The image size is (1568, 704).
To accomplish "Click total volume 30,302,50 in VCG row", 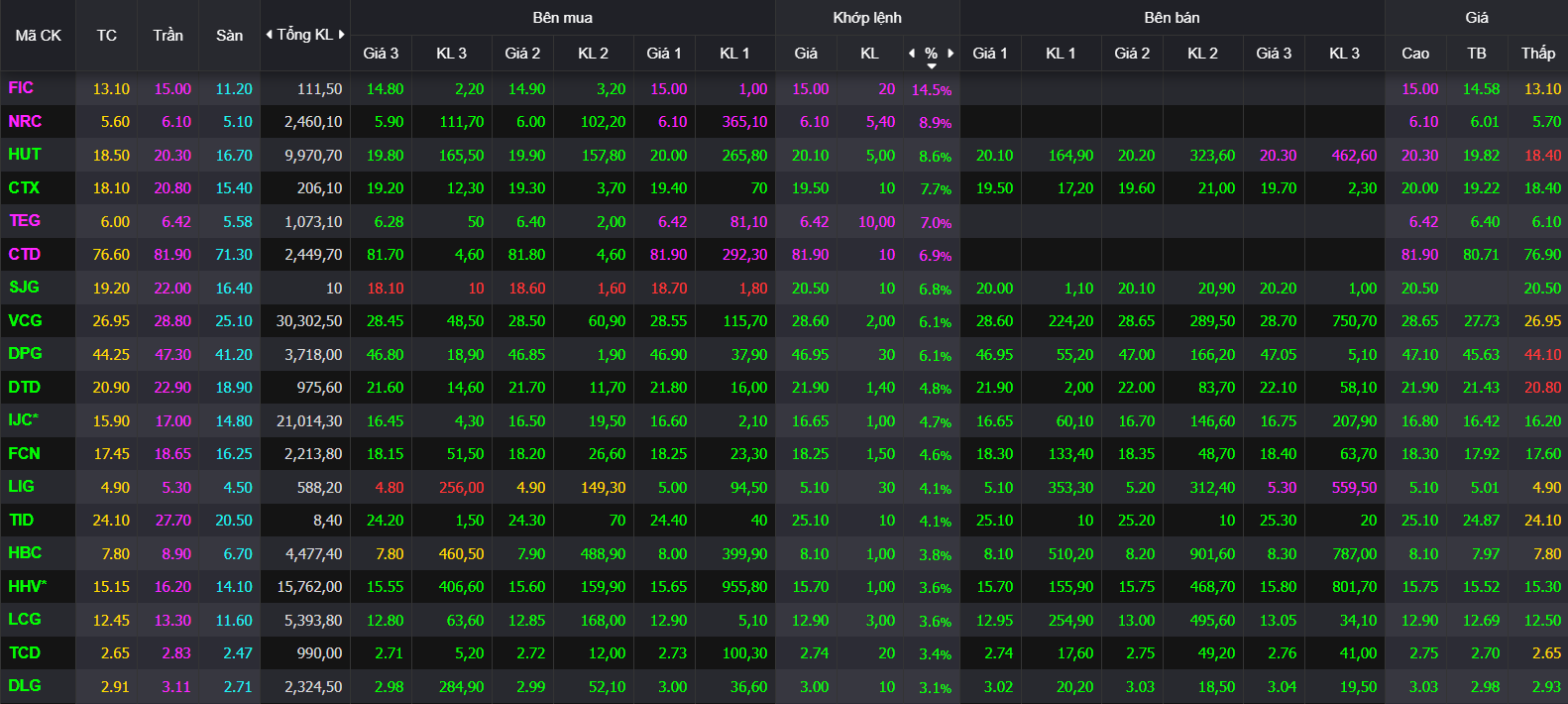I will pyautogui.click(x=309, y=321).
